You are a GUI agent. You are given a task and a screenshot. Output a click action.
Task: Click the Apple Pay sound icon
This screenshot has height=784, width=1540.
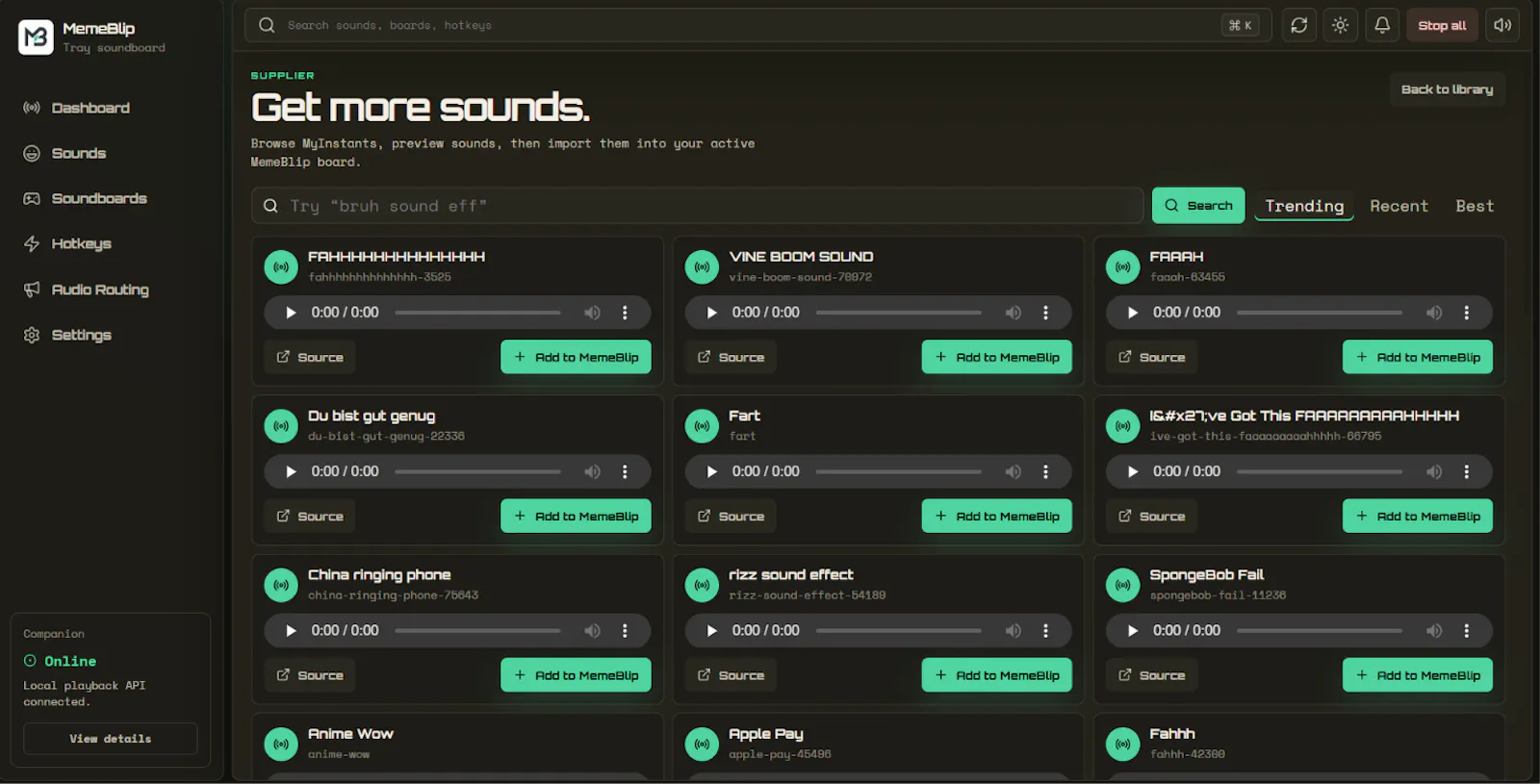702,744
